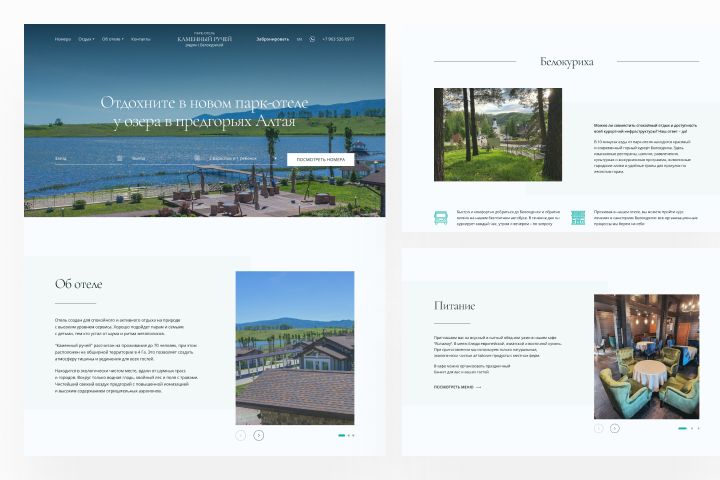Select first pagination dot in Об отеле gallery
The width and height of the screenshot is (720, 480).
pos(342,435)
